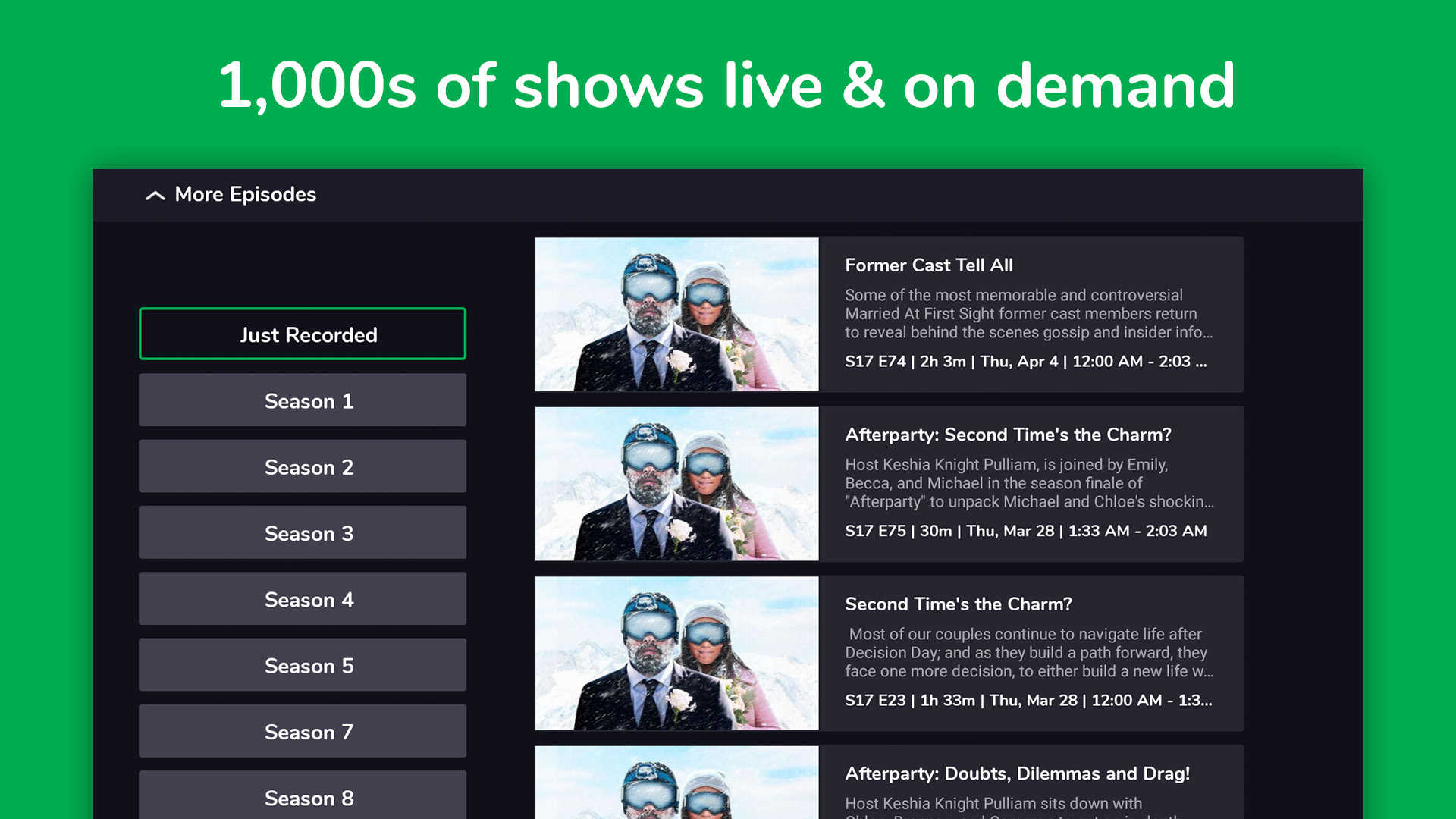The image size is (1456, 819).
Task: Open Season 5 episodes
Action: pos(302,665)
